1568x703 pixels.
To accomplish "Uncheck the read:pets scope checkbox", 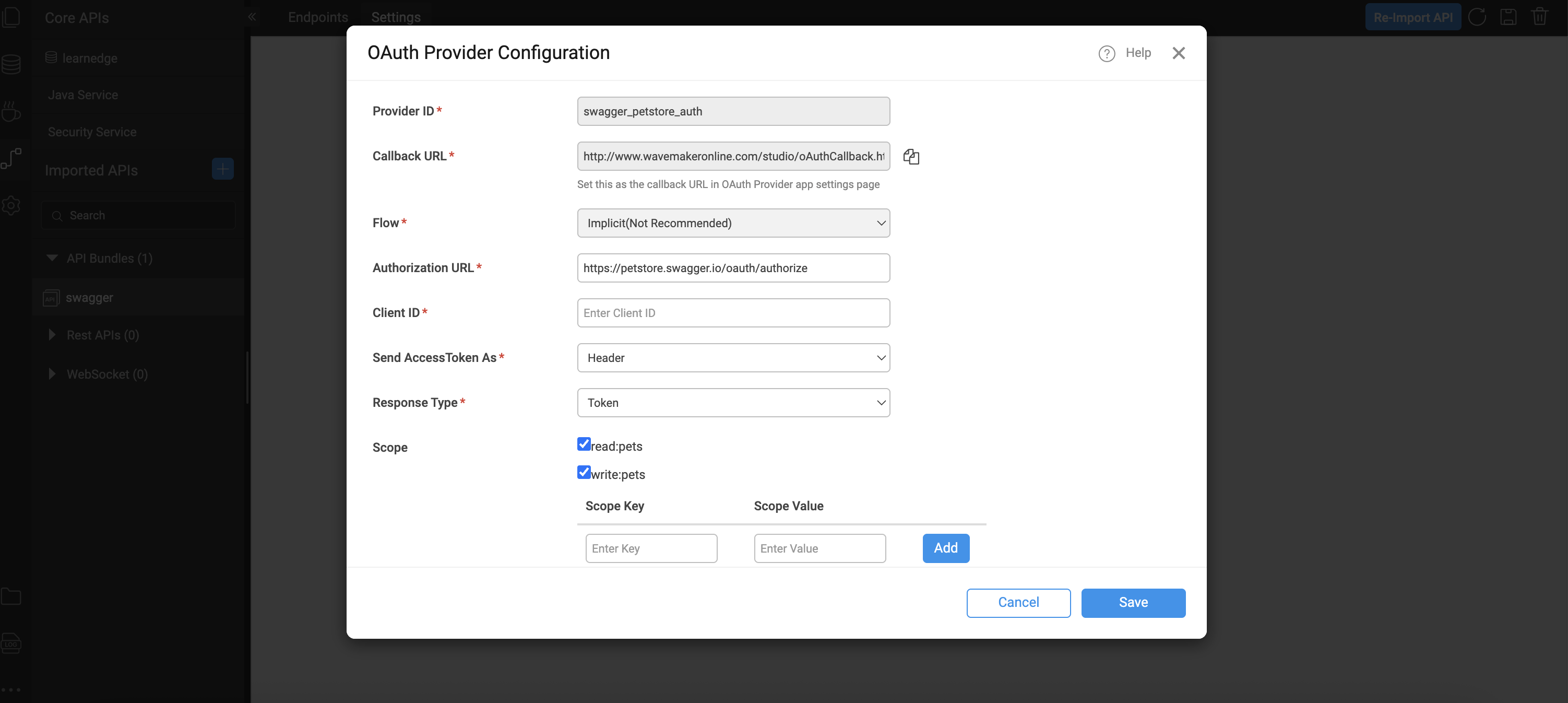I will tap(584, 444).
